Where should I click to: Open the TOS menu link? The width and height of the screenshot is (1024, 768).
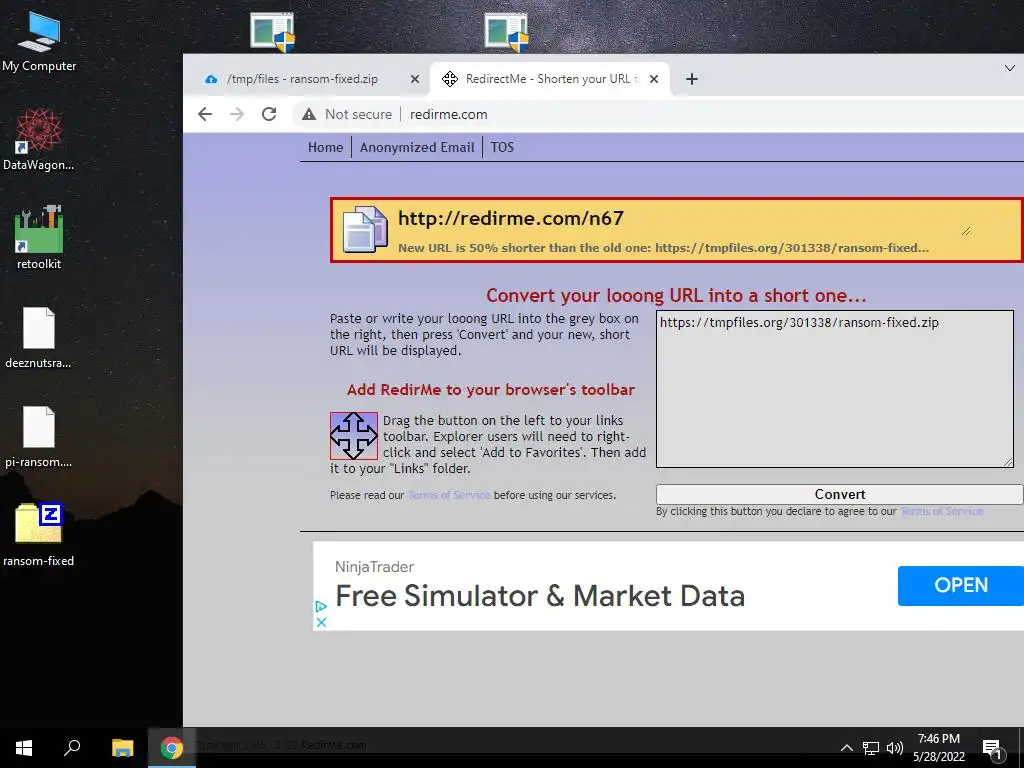[x=502, y=148]
